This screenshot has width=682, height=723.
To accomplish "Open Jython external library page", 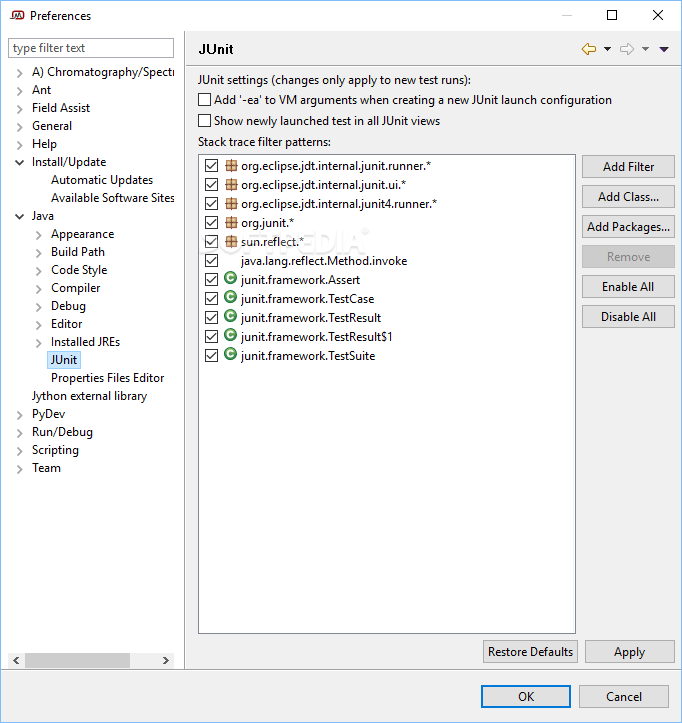I will coord(89,396).
